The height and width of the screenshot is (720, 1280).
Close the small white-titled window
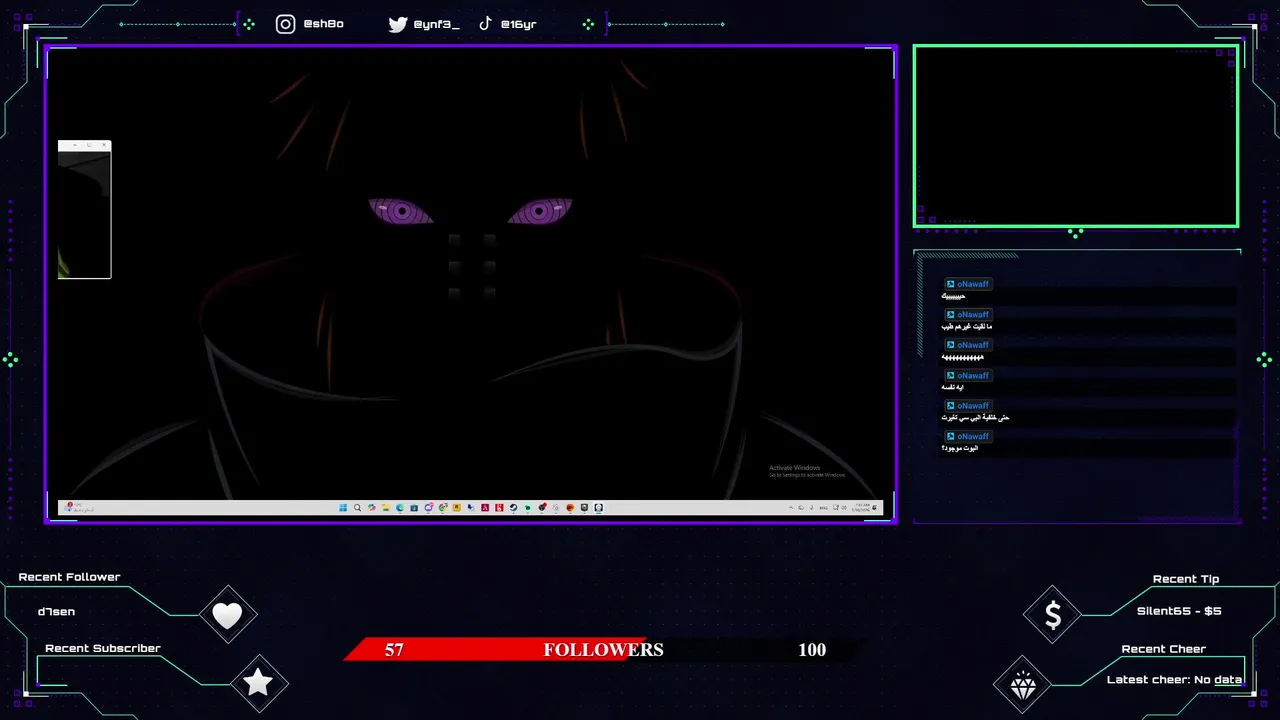point(103,145)
